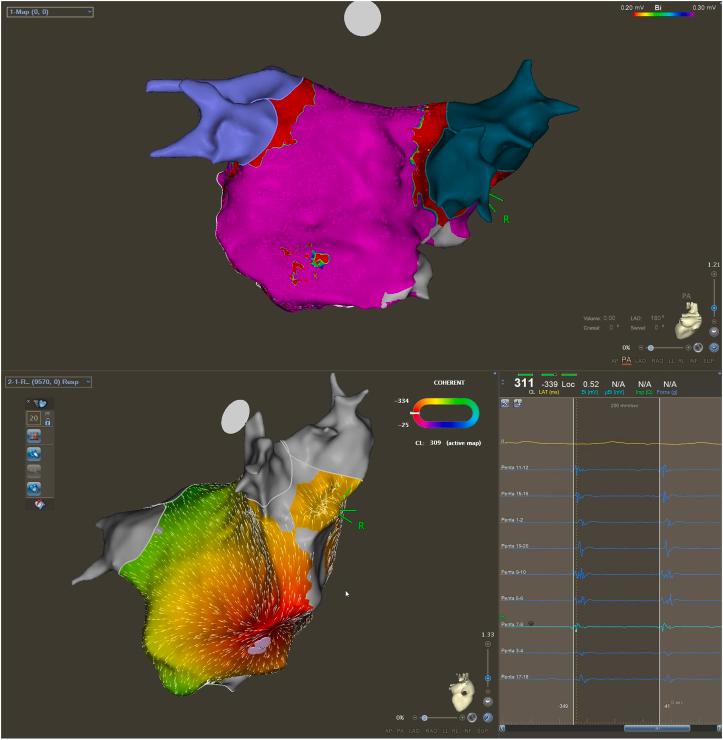
Task: Click the lock icon in map tools
Action: click(46, 421)
